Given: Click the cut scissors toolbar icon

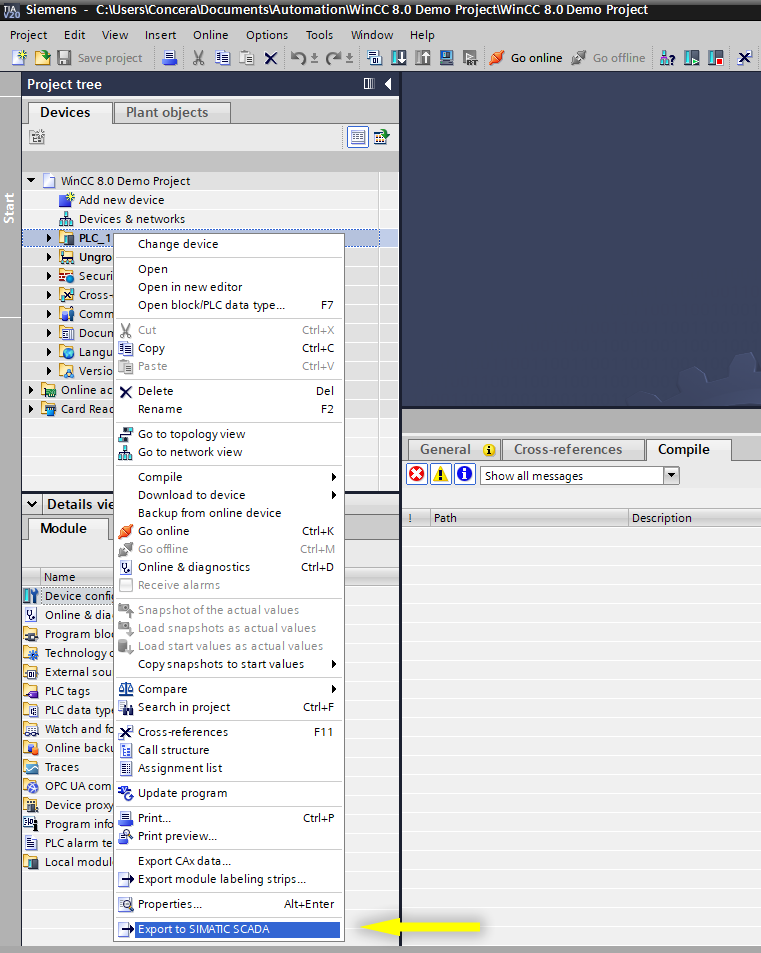Looking at the screenshot, I should (198, 58).
